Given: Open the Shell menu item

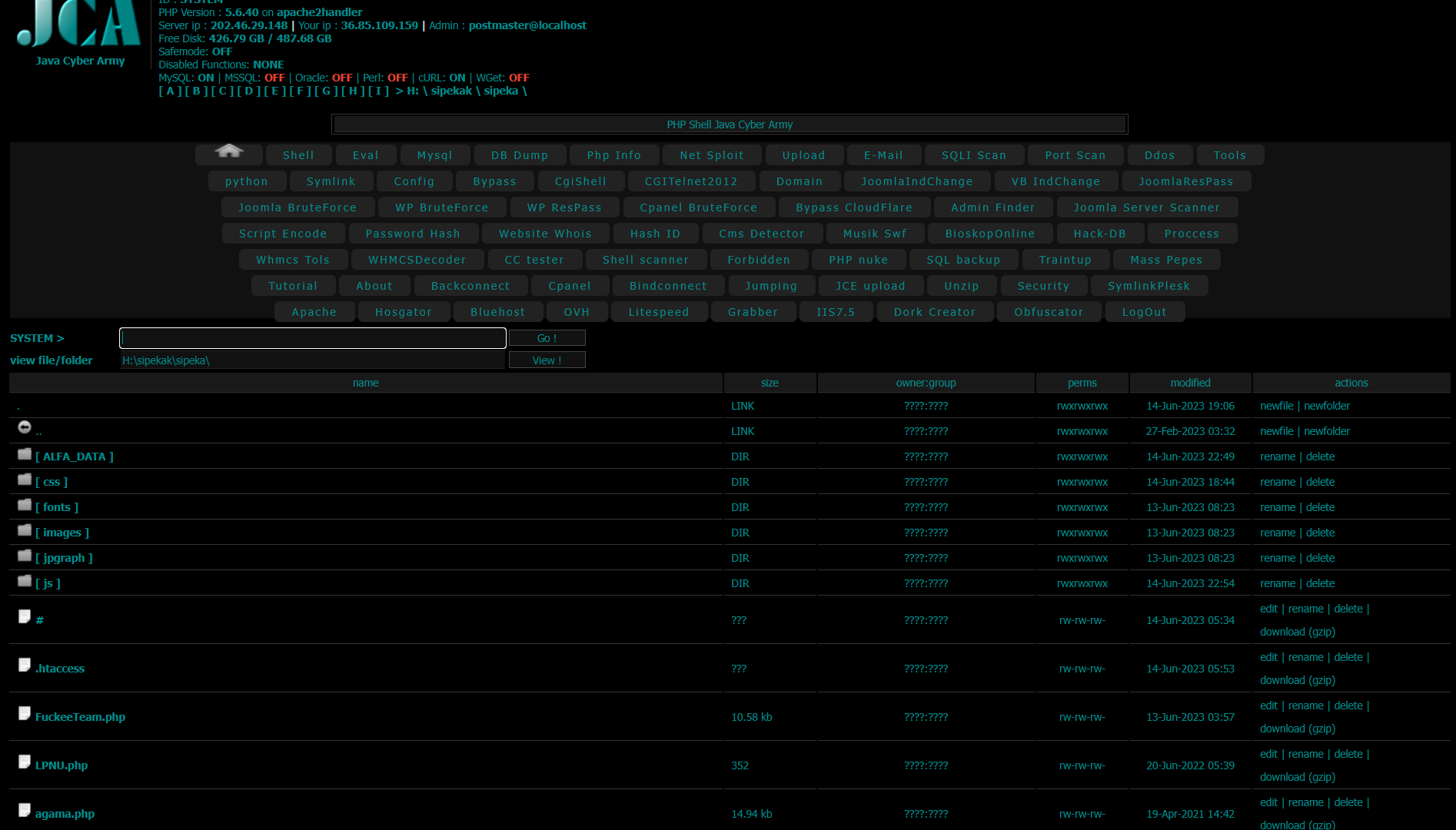Looking at the screenshot, I should pyautogui.click(x=299, y=155).
